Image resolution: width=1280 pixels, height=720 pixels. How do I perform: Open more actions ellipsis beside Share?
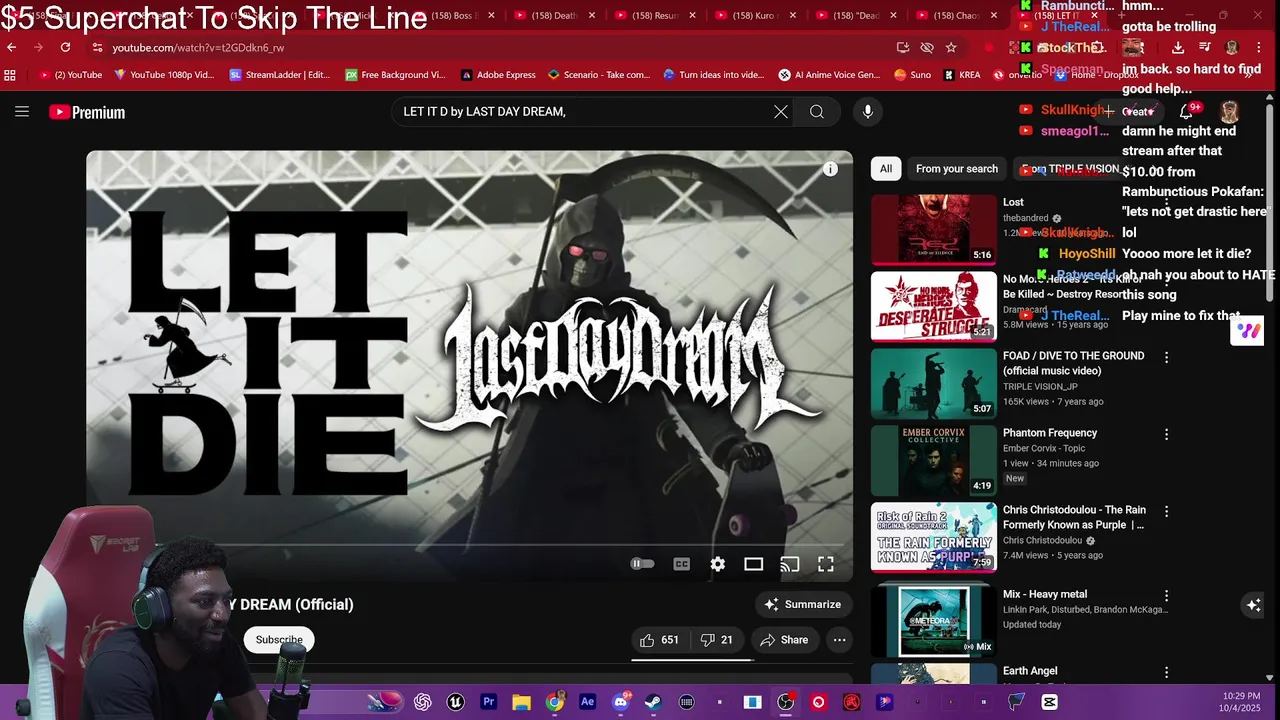click(840, 640)
